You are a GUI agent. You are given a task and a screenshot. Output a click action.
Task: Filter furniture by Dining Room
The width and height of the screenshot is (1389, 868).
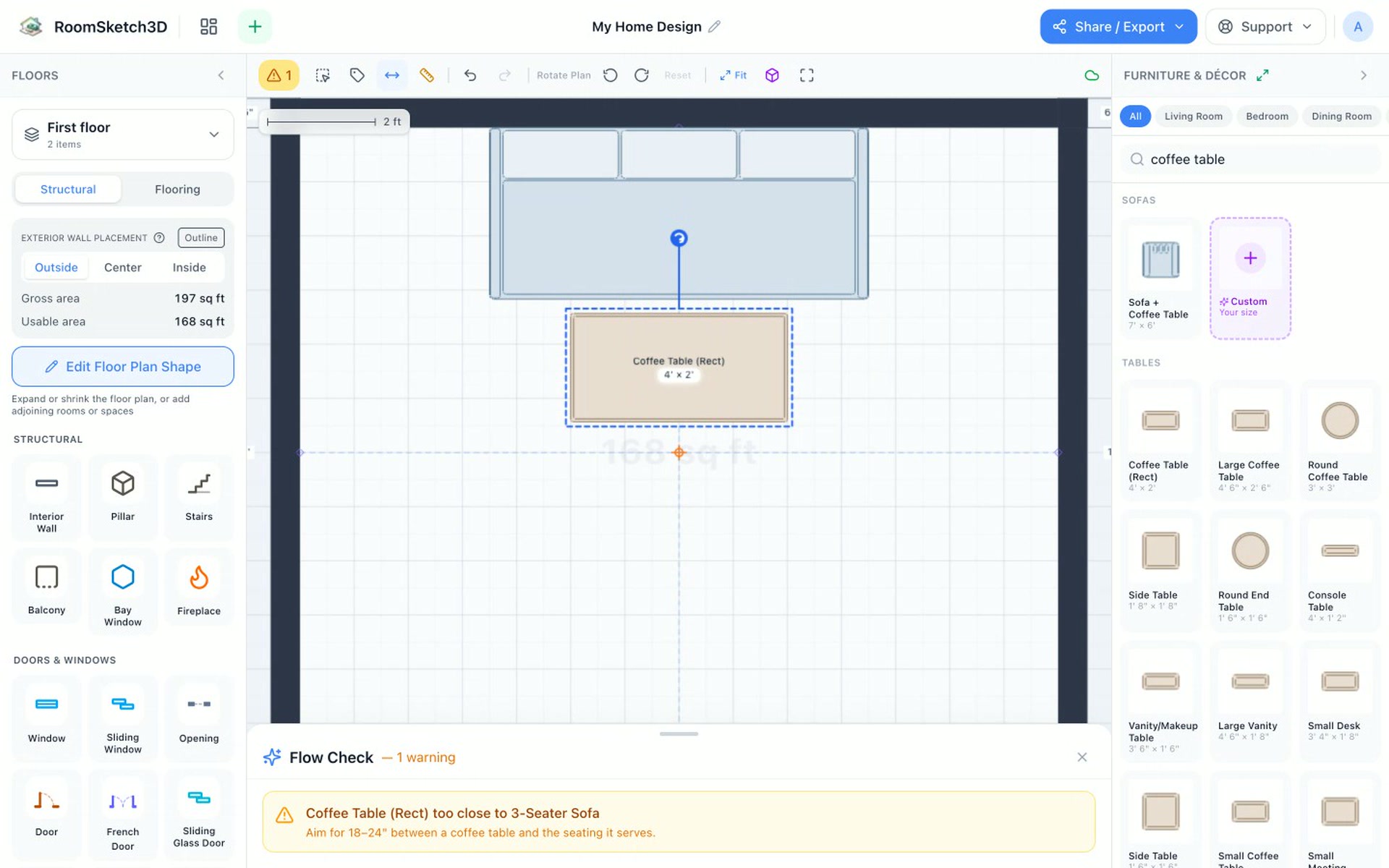tap(1341, 116)
